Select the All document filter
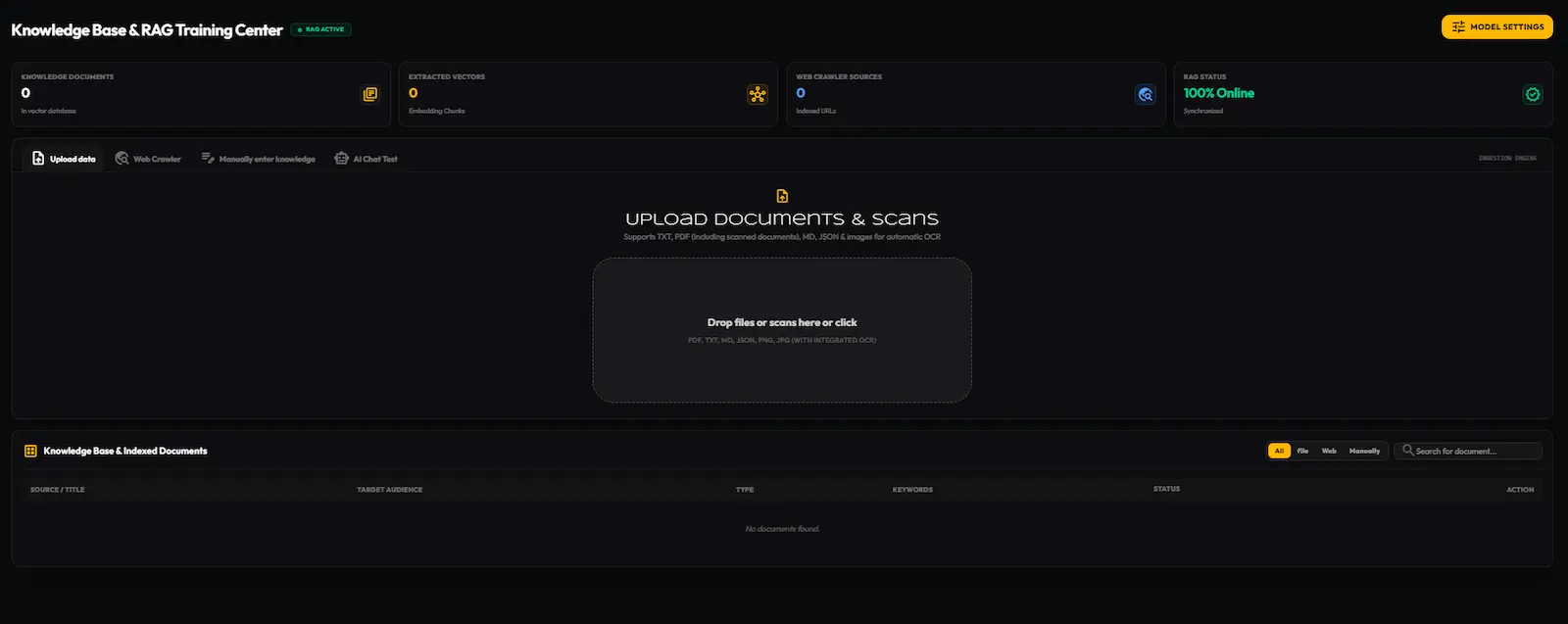This screenshot has height=624, width=1568. 1279,451
